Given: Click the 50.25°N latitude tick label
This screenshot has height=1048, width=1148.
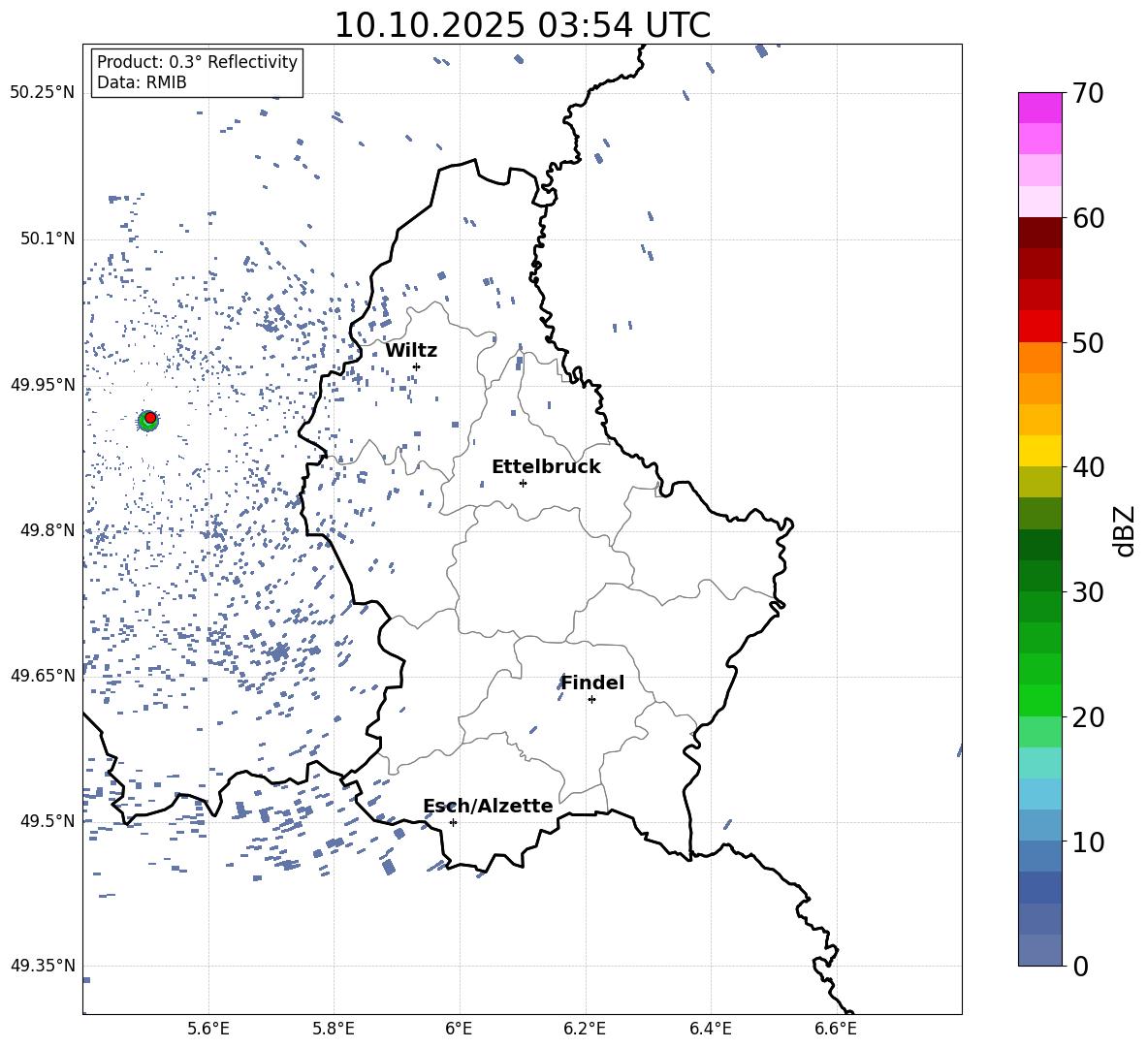Looking at the screenshot, I should click(x=43, y=93).
